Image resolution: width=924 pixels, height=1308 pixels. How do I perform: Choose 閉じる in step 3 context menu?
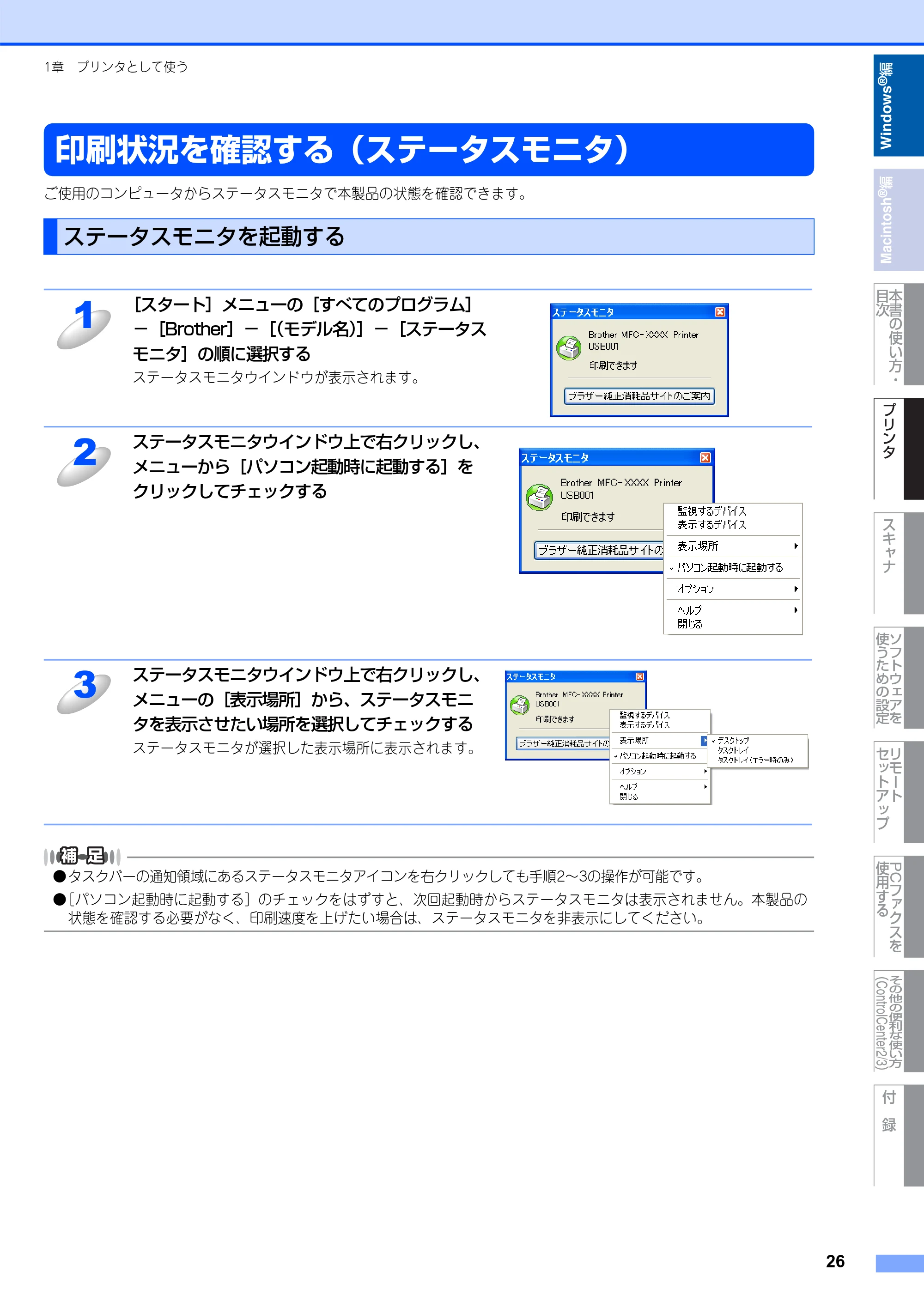coord(629,797)
